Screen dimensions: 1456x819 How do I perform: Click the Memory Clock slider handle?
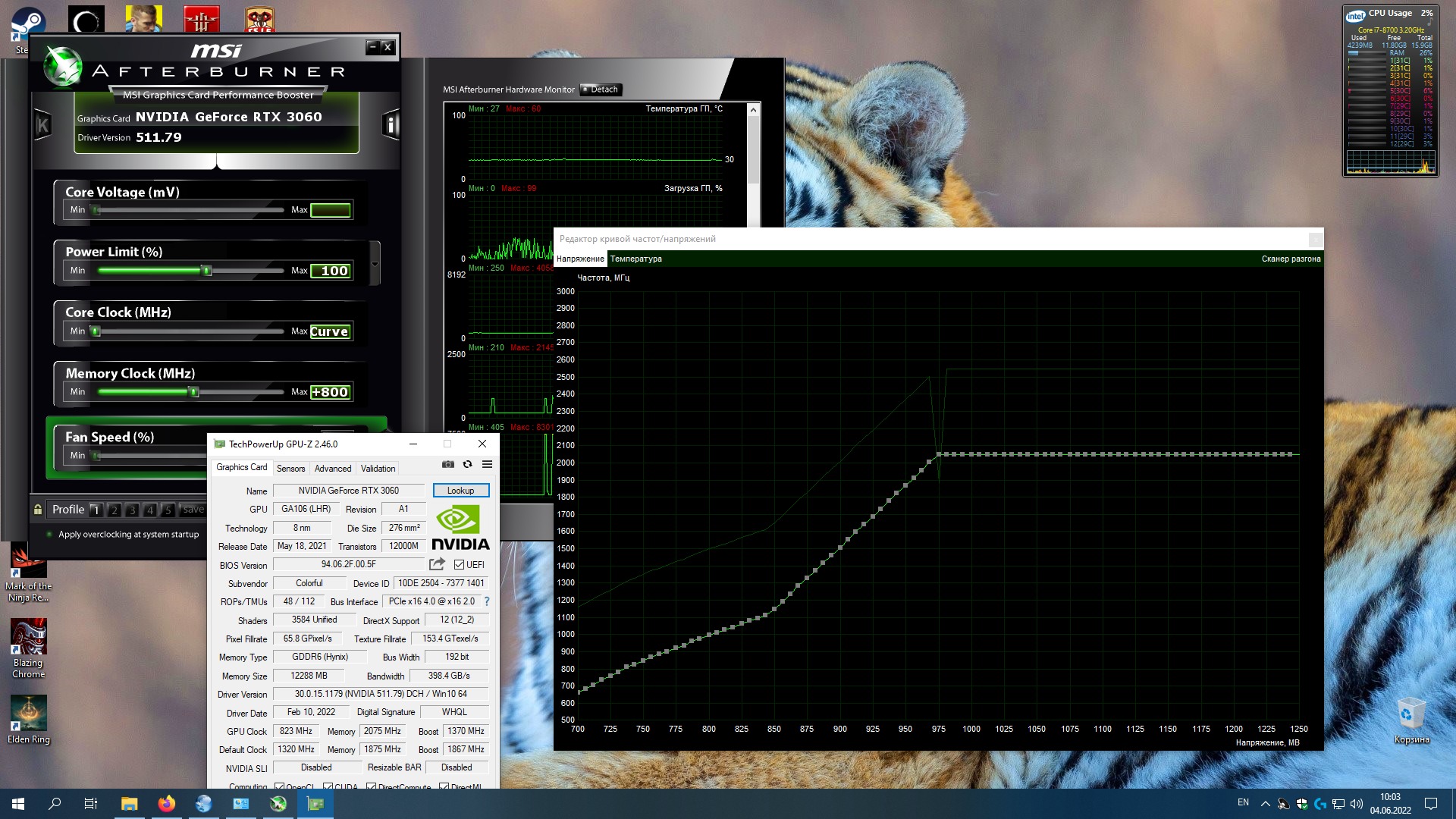(193, 392)
